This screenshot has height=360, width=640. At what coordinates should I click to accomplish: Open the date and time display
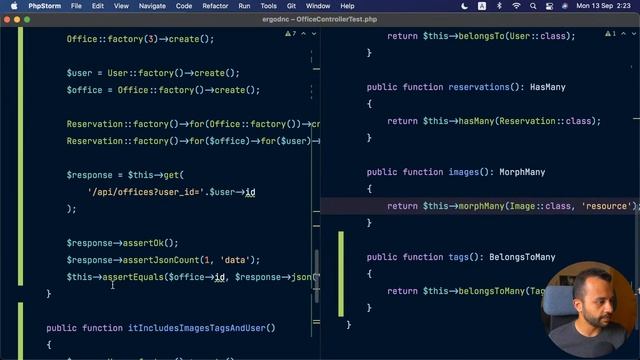point(603,6)
